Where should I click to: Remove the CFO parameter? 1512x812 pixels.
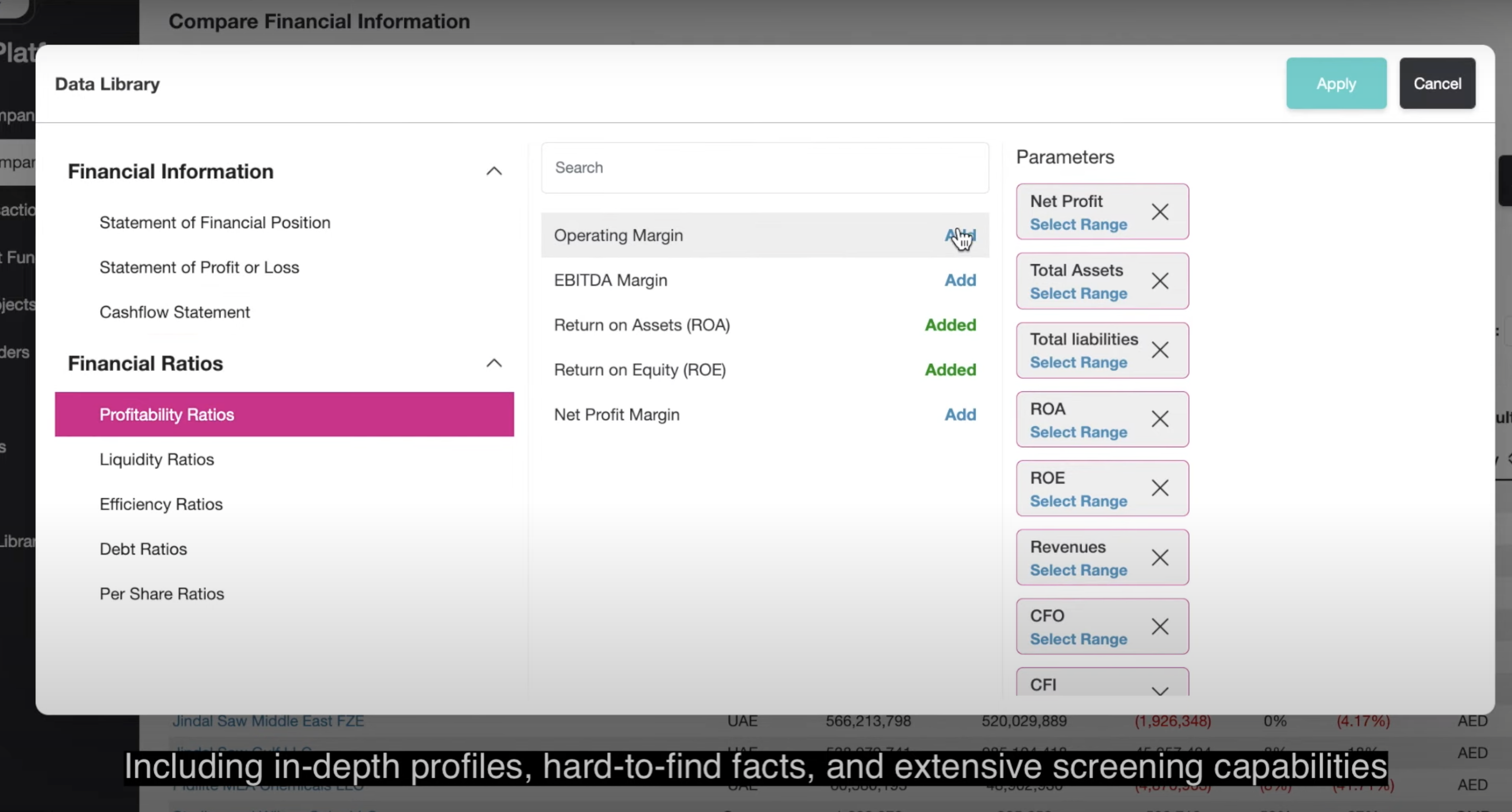(1160, 626)
